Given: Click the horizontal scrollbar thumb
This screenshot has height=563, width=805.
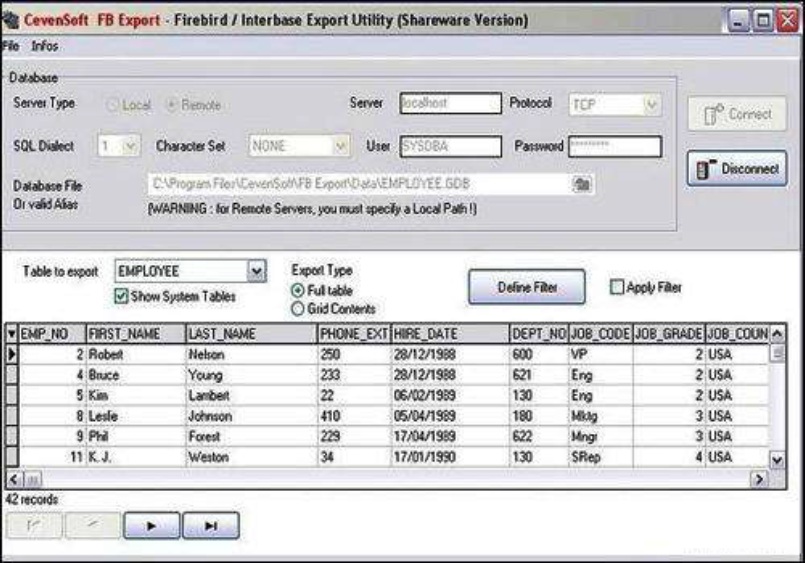Looking at the screenshot, I should click(33, 480).
